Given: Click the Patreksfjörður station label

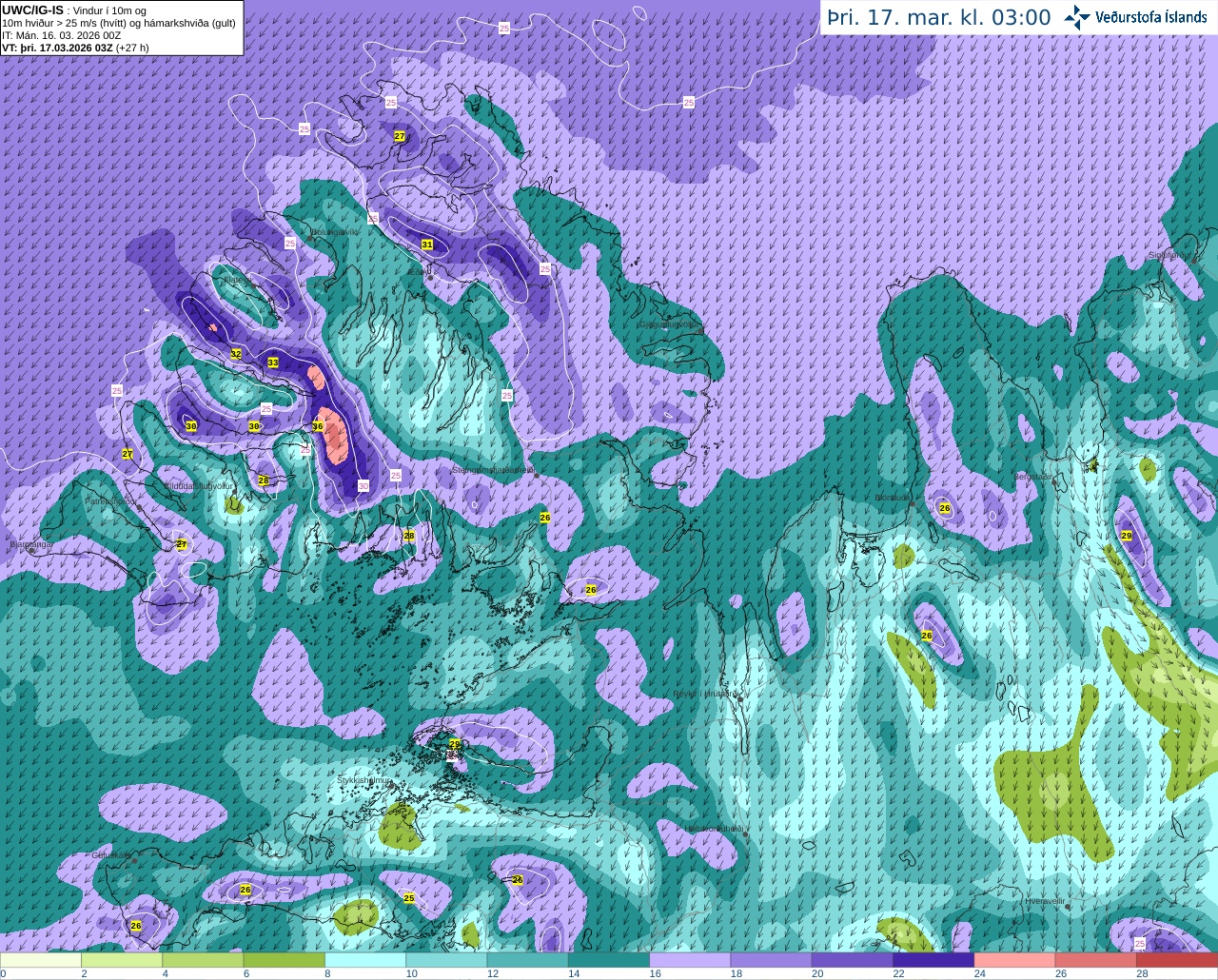Looking at the screenshot, I should pyautogui.click(x=110, y=500).
